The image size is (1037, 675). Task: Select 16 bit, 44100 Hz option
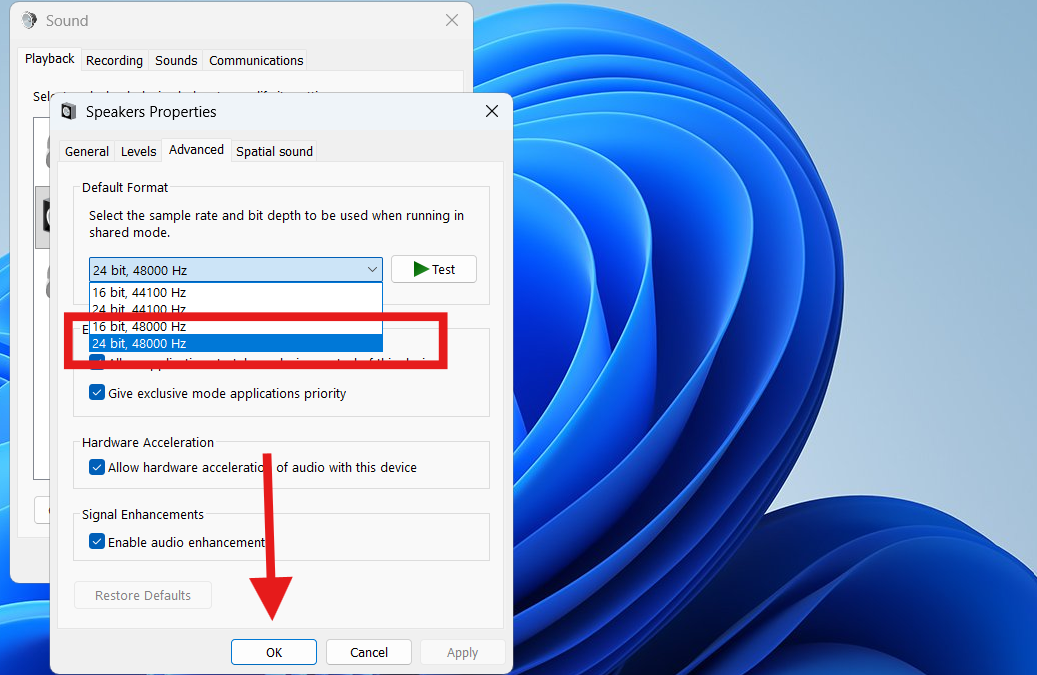[139, 293]
